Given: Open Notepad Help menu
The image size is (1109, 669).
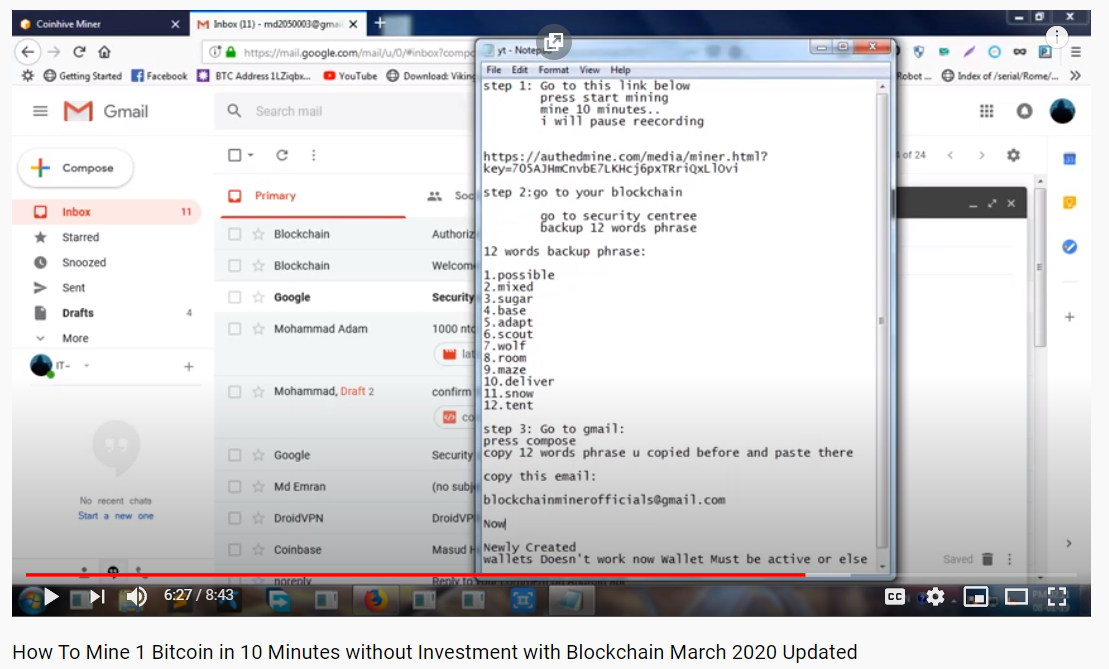Looking at the screenshot, I should [620, 70].
